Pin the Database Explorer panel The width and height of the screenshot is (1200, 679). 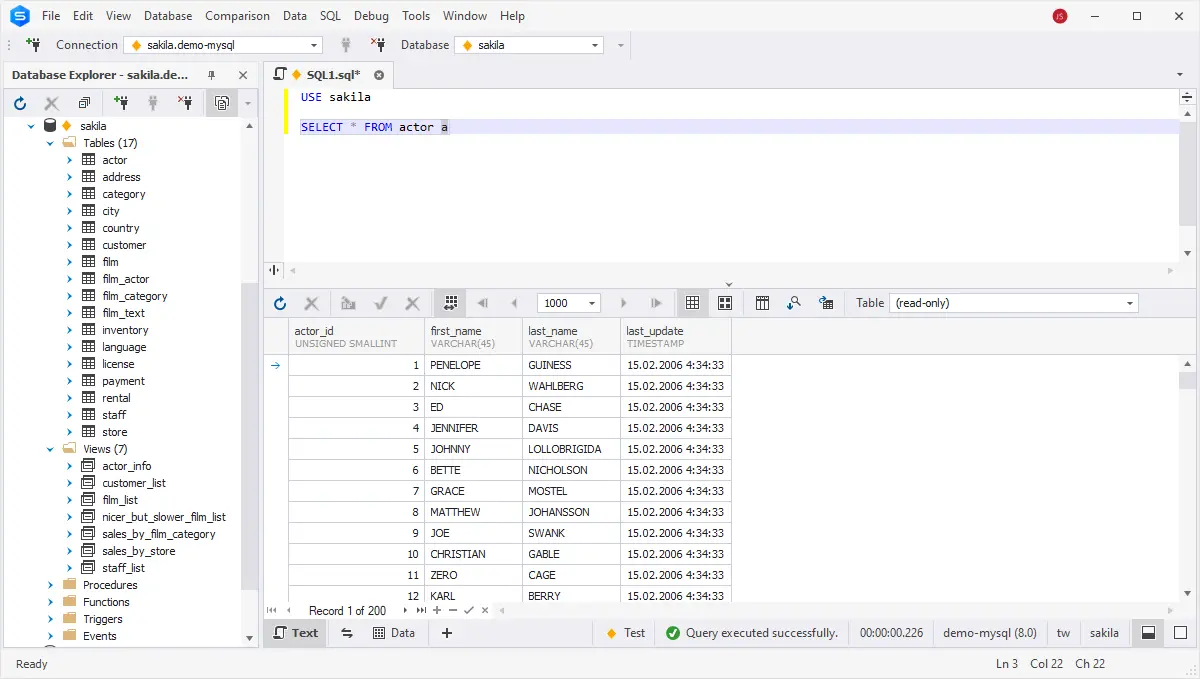pyautogui.click(x=212, y=75)
